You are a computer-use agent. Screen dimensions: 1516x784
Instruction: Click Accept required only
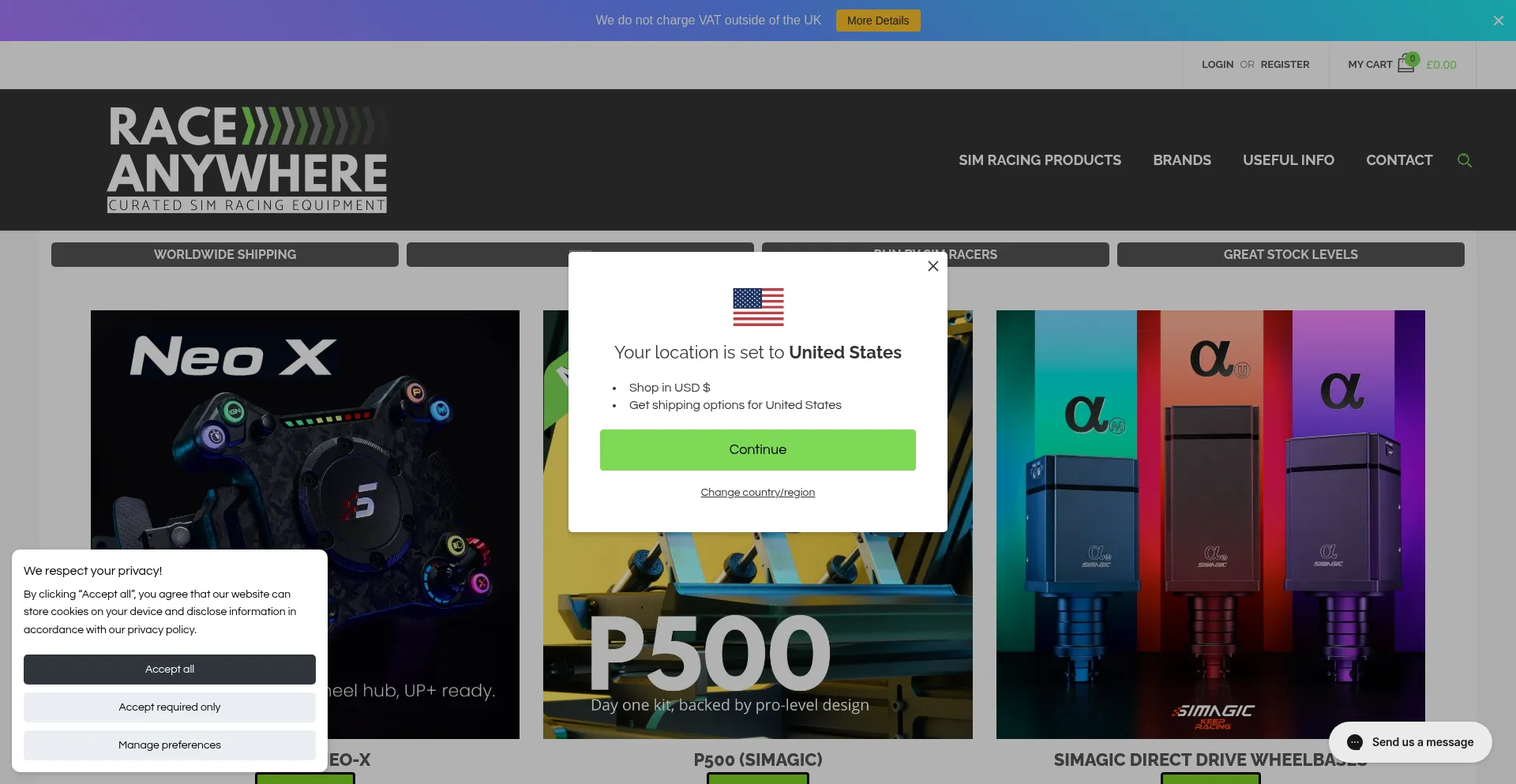click(x=170, y=707)
